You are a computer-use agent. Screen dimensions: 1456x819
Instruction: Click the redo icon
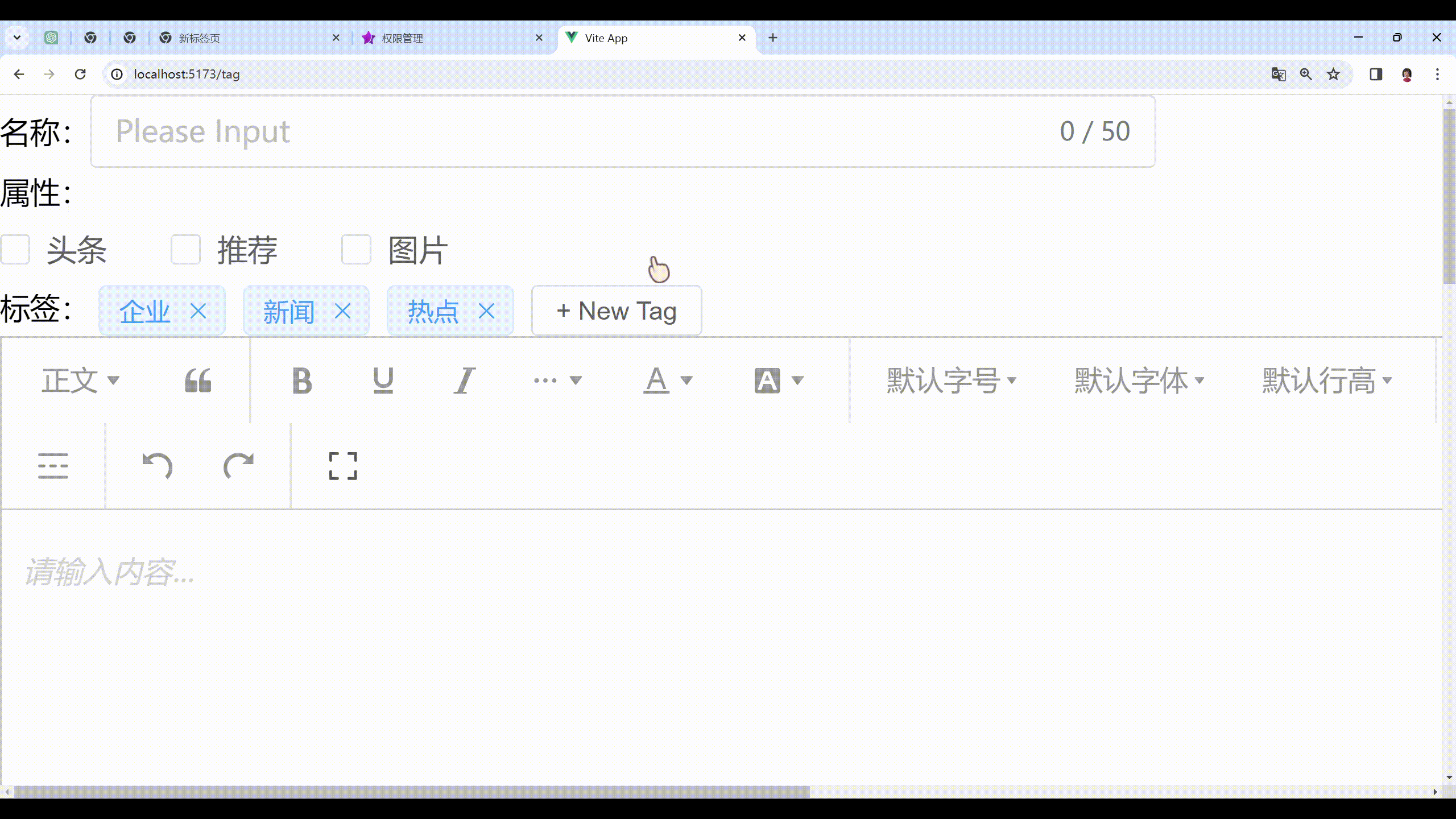239,465
